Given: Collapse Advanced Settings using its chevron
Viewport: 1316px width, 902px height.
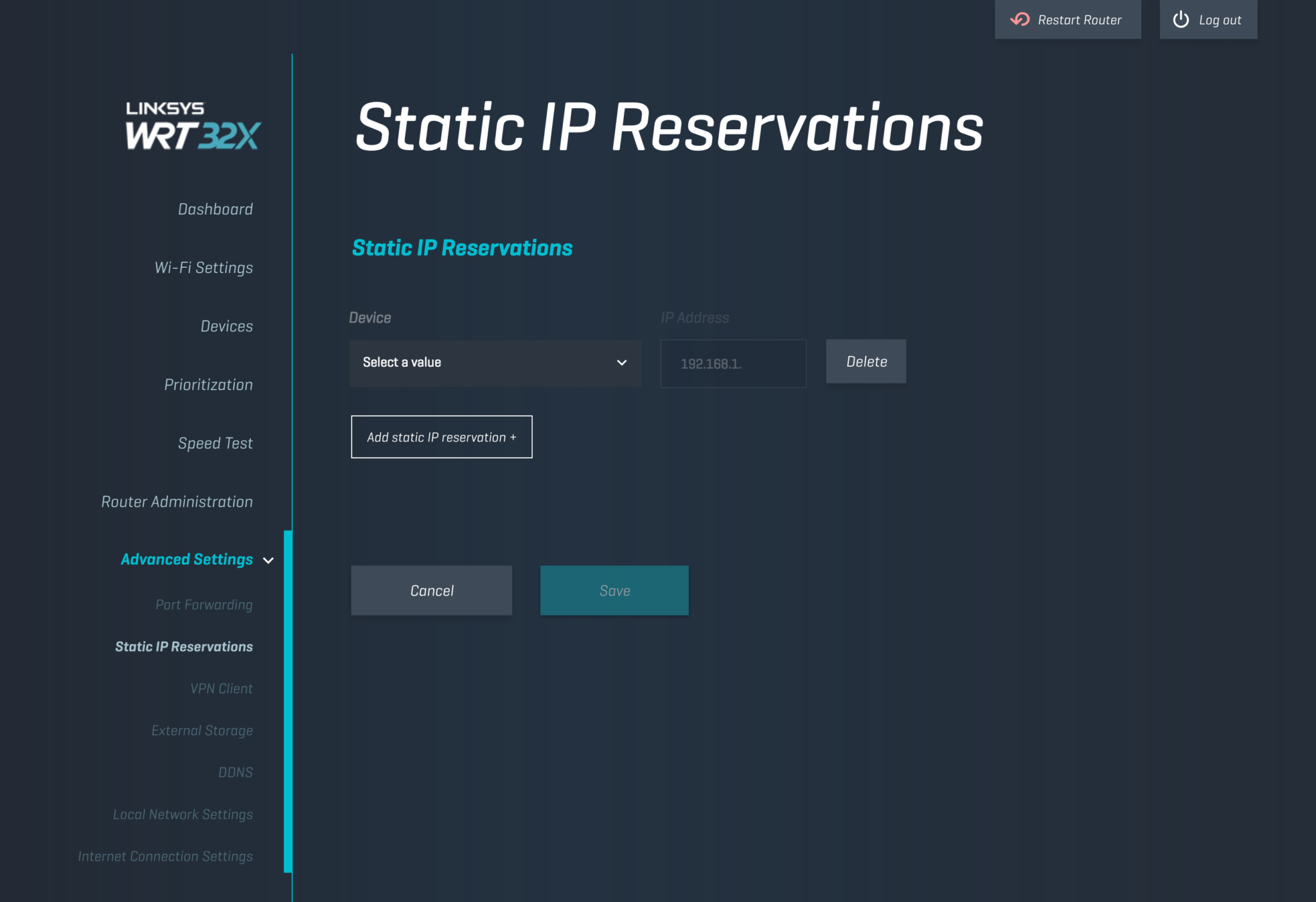Looking at the screenshot, I should [x=269, y=560].
